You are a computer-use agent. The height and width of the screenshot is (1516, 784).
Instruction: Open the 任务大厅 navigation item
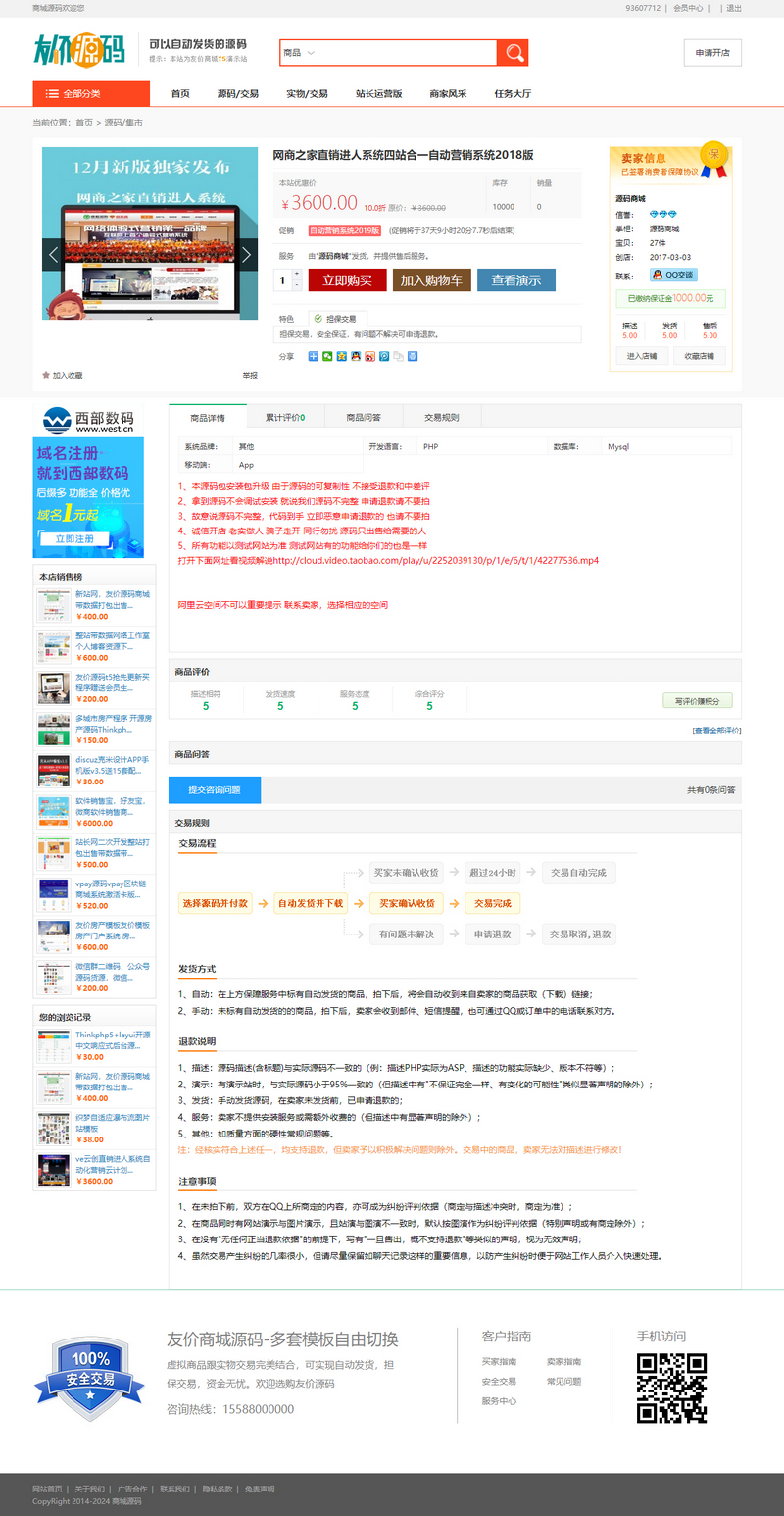click(x=513, y=94)
